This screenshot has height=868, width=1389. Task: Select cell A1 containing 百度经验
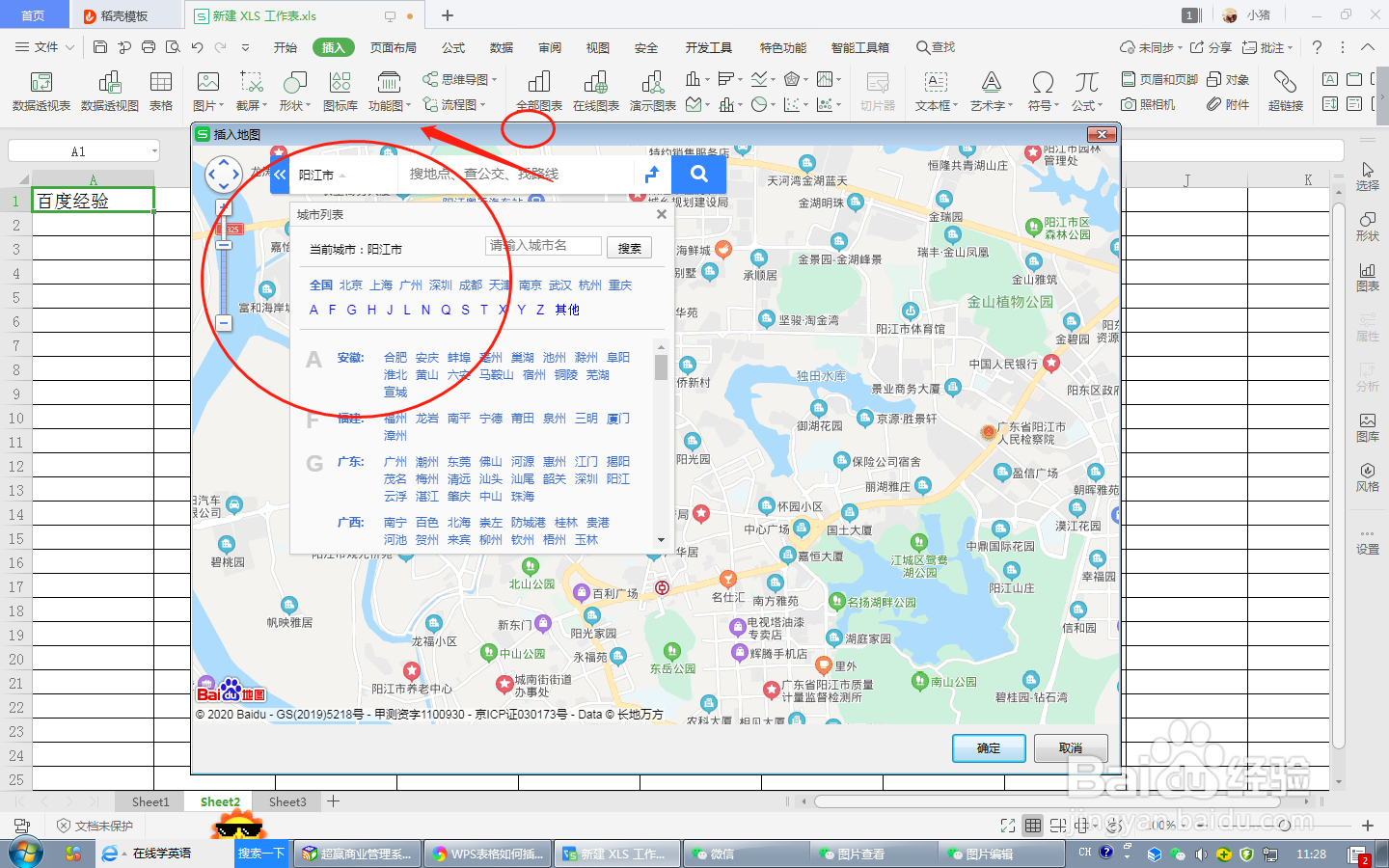[x=94, y=201]
